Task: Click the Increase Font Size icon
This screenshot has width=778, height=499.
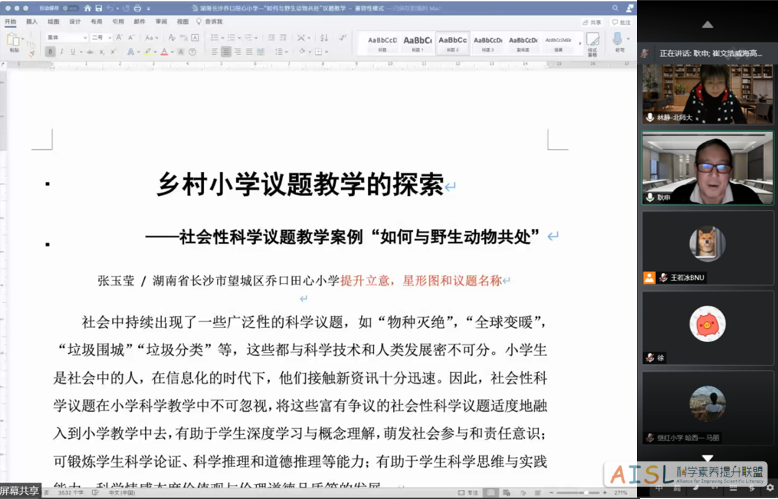Action: click(x=119, y=38)
